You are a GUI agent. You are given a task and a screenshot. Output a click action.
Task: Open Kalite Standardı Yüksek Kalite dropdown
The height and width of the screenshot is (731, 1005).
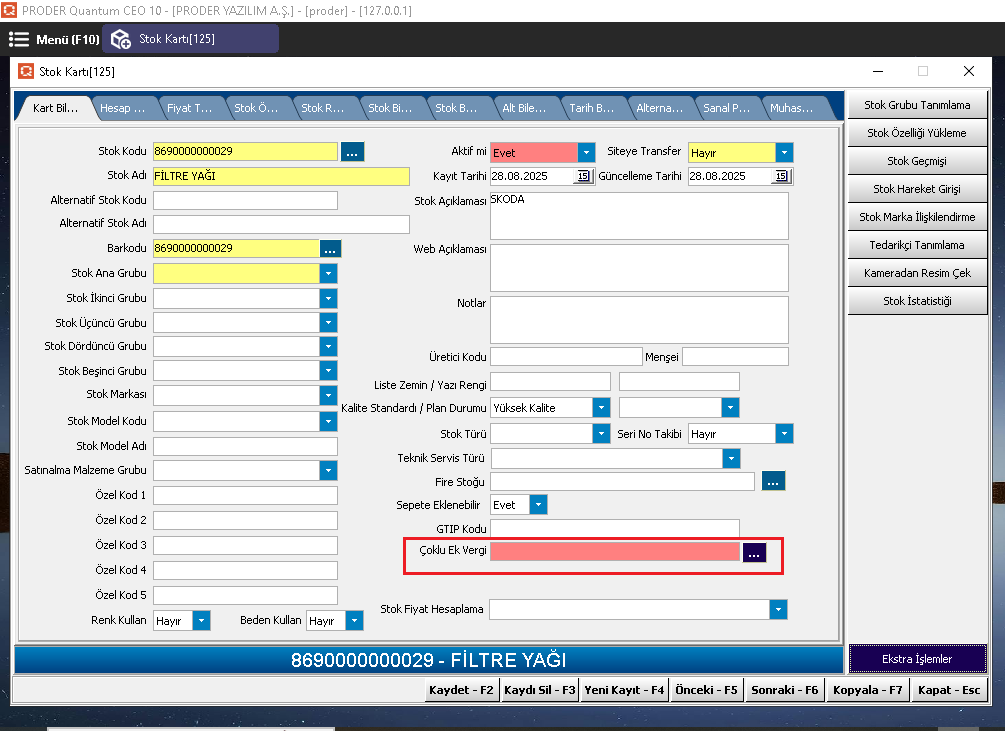tap(601, 407)
